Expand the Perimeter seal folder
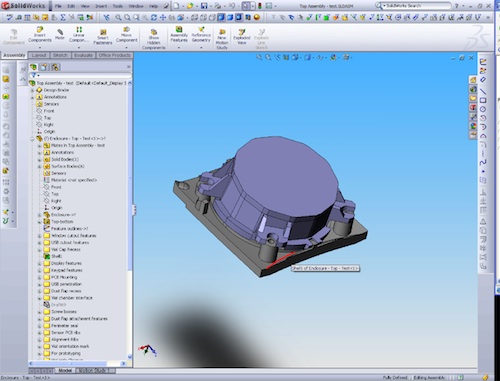Screen dimensions: 500x381 39,326
